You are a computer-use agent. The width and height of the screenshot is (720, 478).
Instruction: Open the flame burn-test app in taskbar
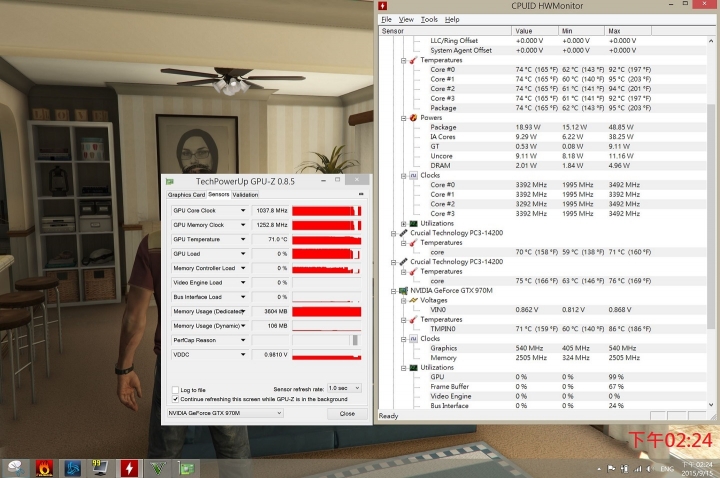pos(44,468)
